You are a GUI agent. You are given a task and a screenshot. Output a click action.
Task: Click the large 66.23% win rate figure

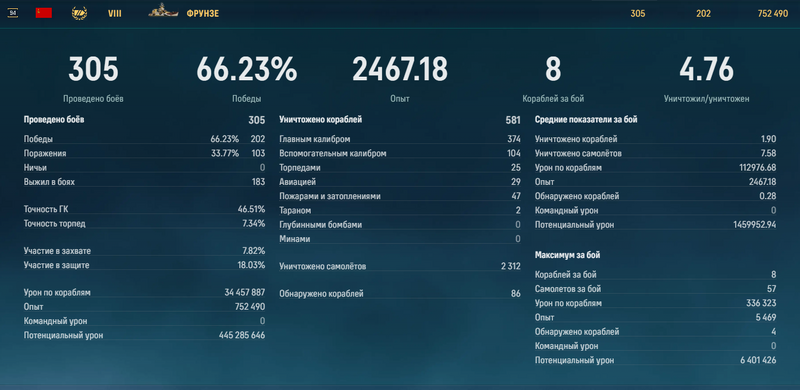(246, 69)
